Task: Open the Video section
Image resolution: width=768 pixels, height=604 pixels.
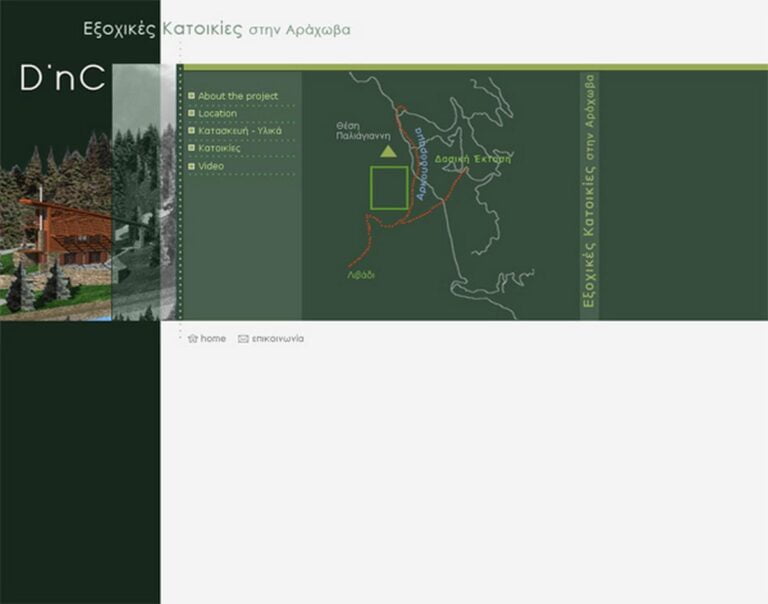Action: click(210, 166)
